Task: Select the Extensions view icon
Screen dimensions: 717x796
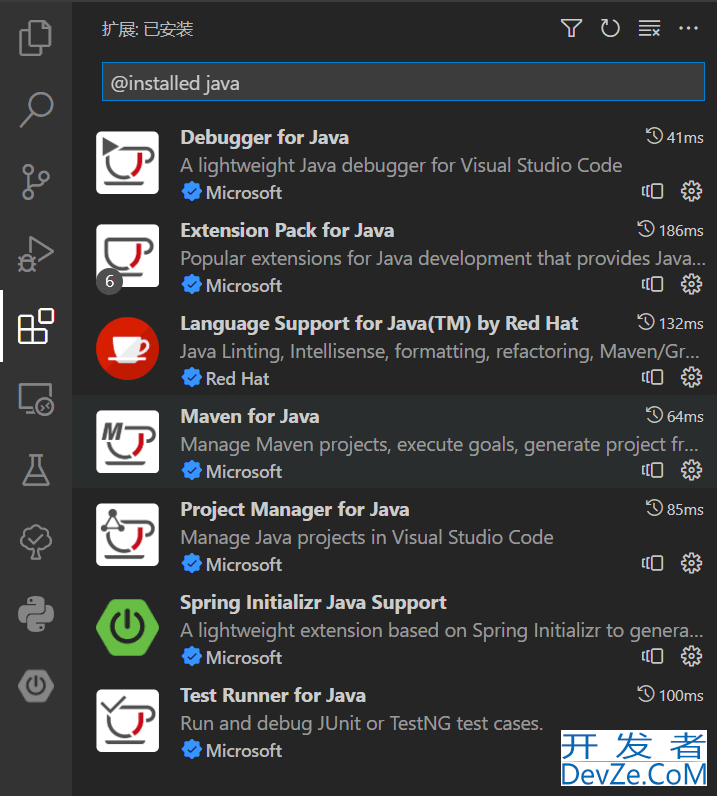Action: [36, 326]
